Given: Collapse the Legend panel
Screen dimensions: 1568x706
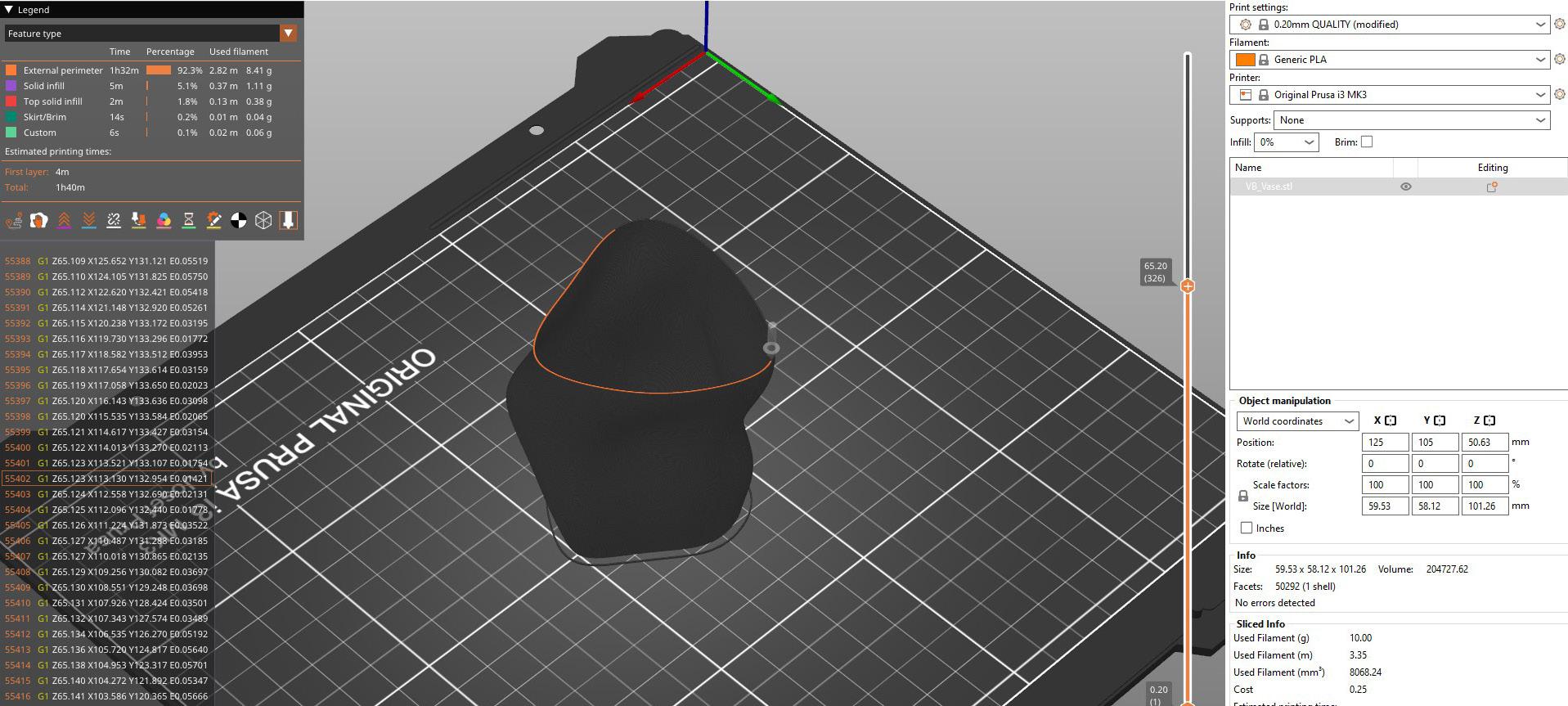Looking at the screenshot, I should (x=9, y=10).
